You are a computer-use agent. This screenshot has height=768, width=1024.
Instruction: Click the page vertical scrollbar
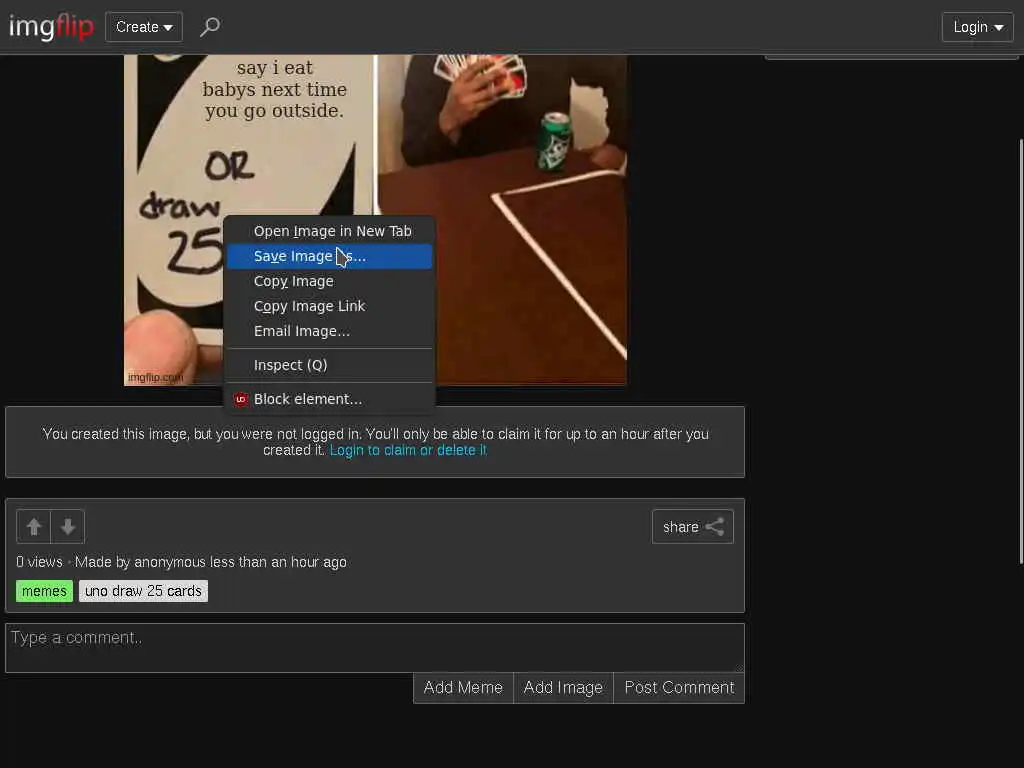(x=1020, y=351)
